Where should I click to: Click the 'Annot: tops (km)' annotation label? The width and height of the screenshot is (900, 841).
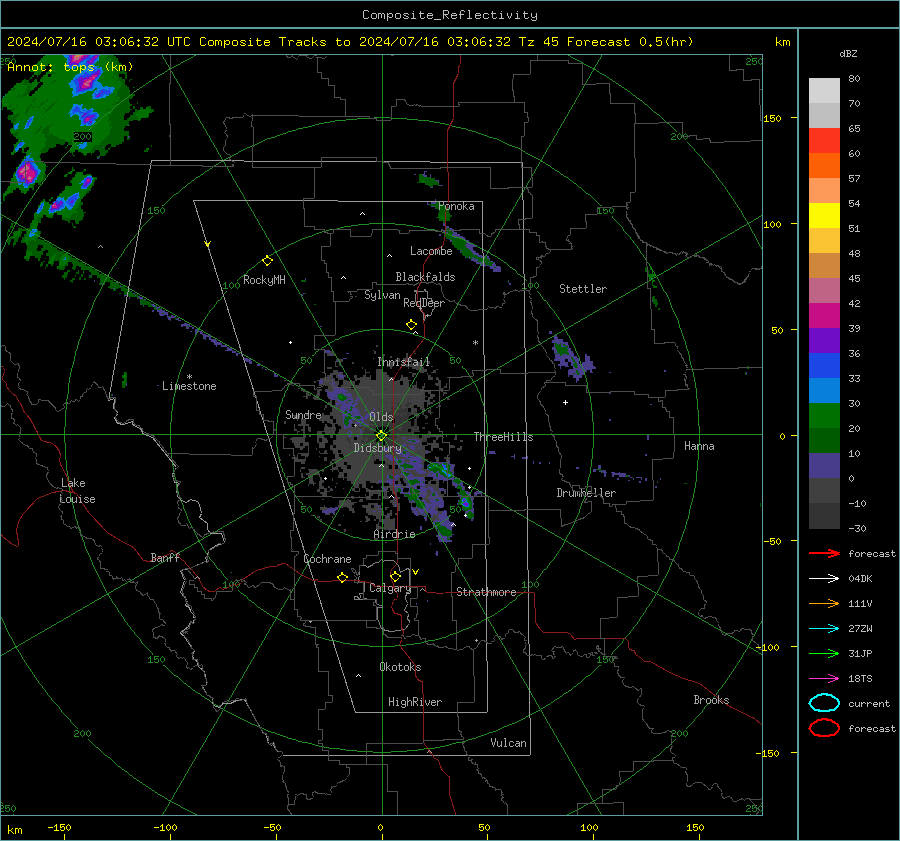click(70, 67)
